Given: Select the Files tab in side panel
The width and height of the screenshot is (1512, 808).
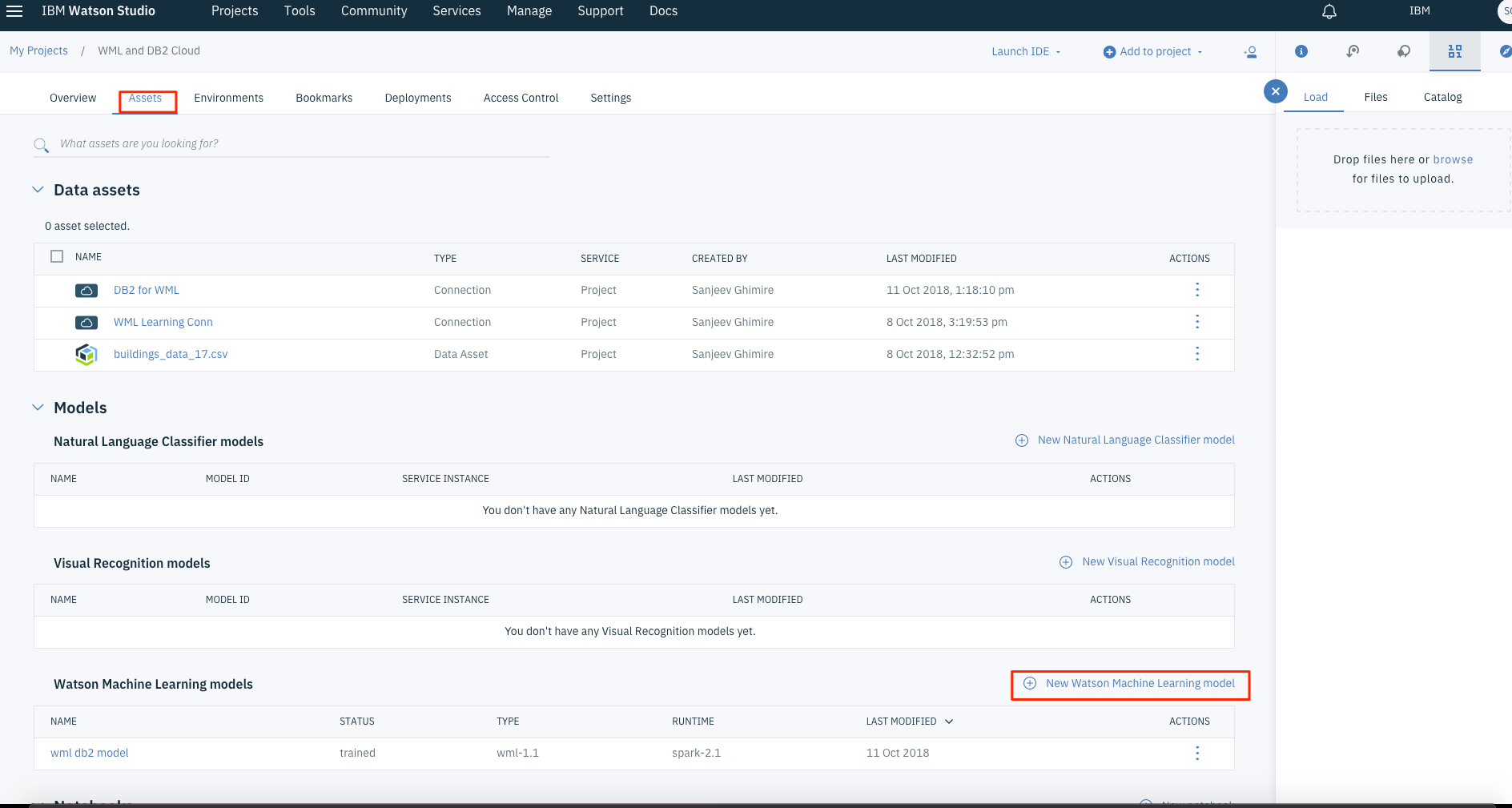Looking at the screenshot, I should [1375, 97].
